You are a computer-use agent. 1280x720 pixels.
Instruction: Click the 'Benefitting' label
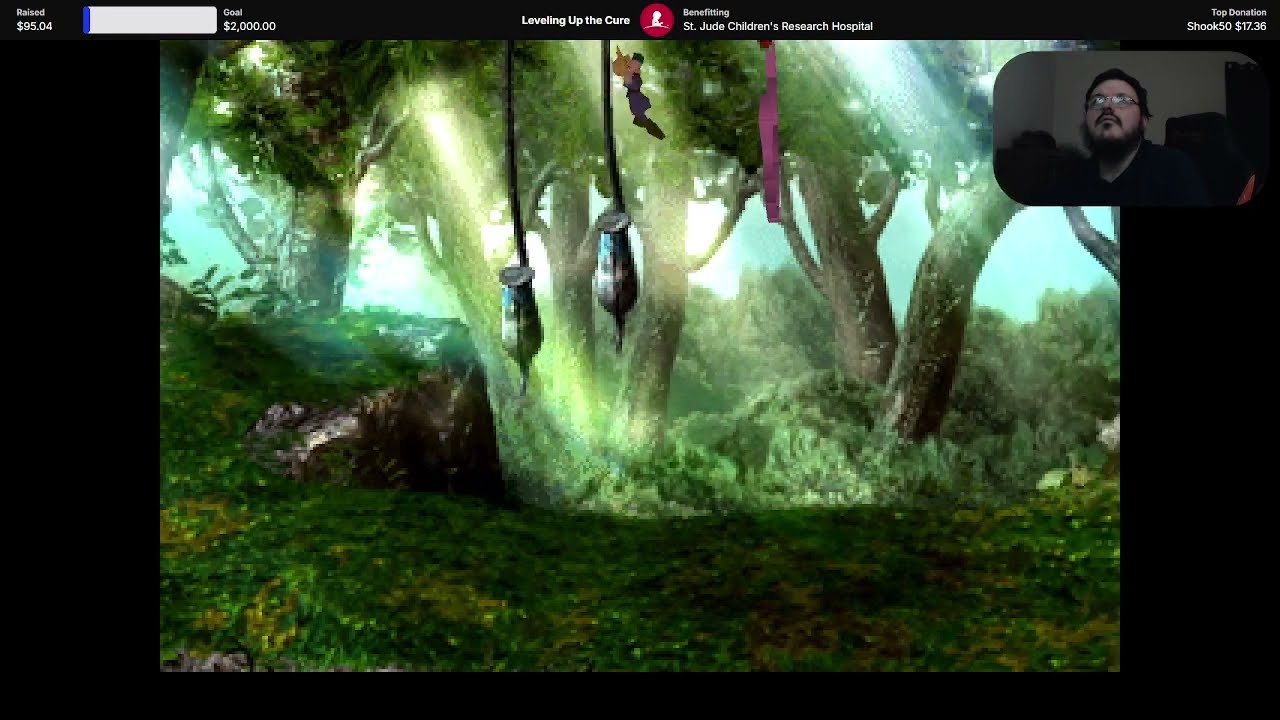point(706,12)
